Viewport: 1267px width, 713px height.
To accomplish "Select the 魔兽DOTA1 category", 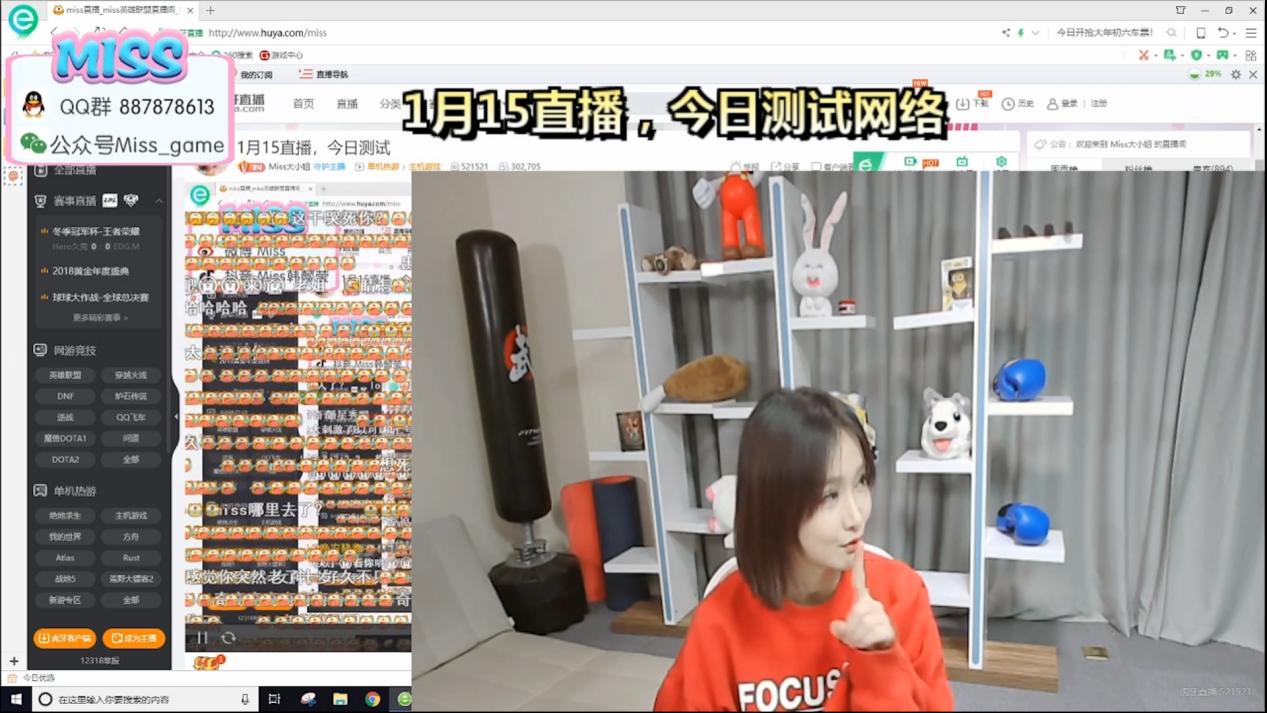I will click(65, 438).
